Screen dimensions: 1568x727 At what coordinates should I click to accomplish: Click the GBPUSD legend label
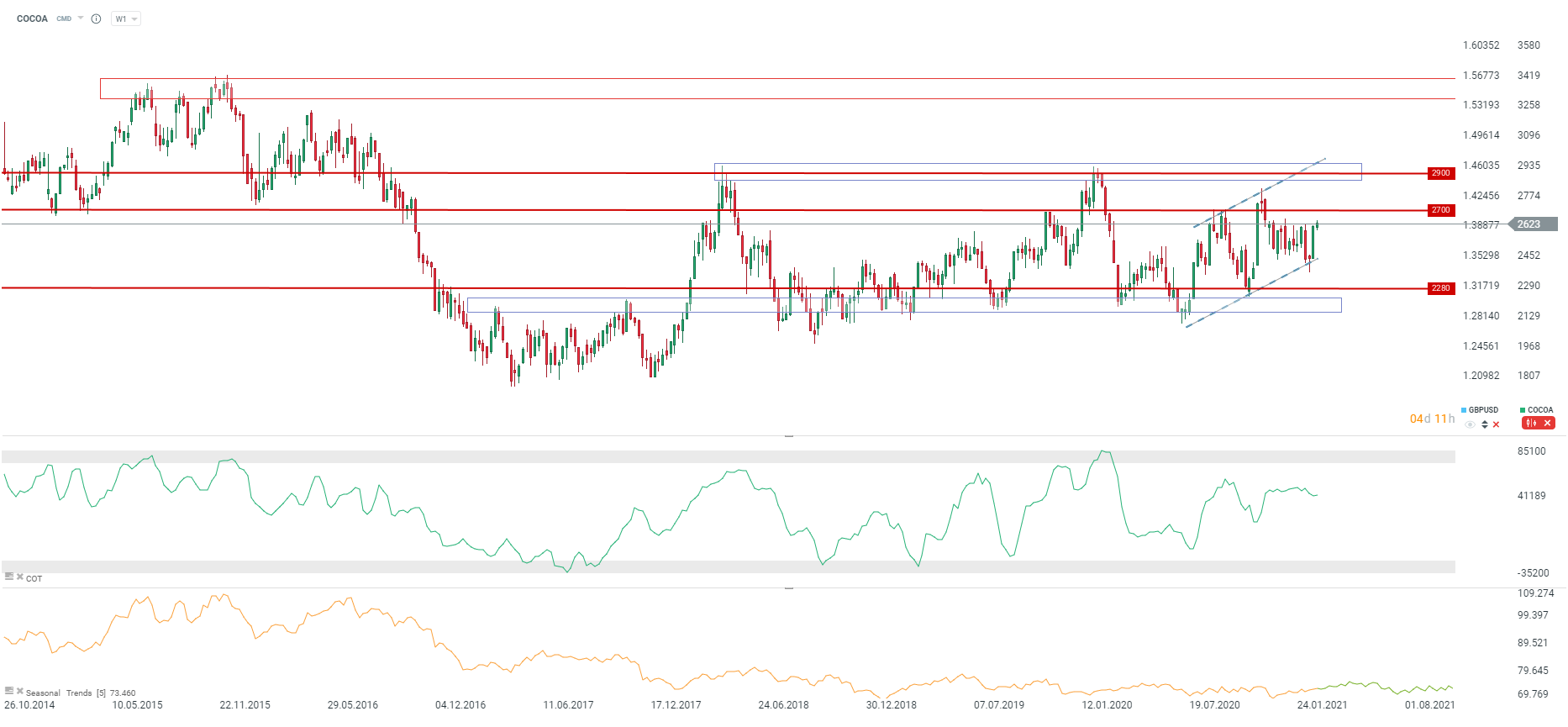[x=1483, y=410]
